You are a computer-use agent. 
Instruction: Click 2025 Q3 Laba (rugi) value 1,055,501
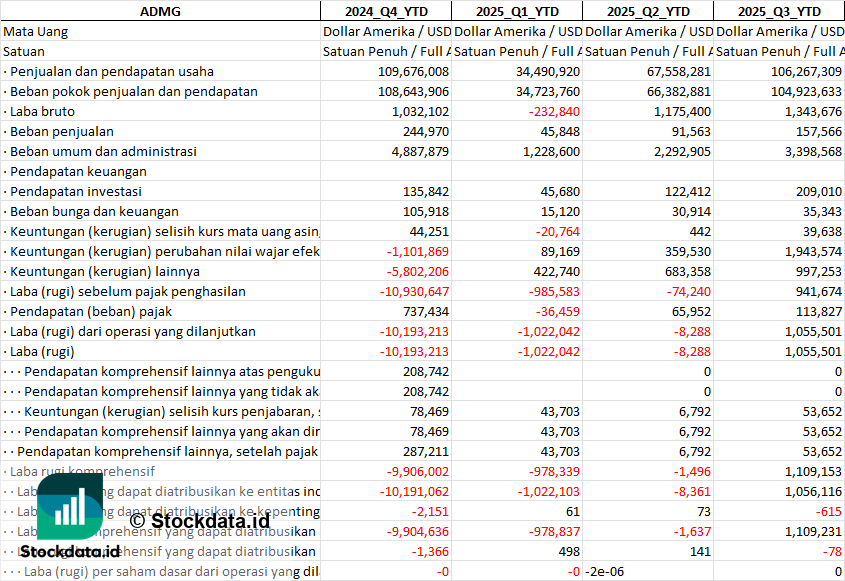(x=813, y=351)
